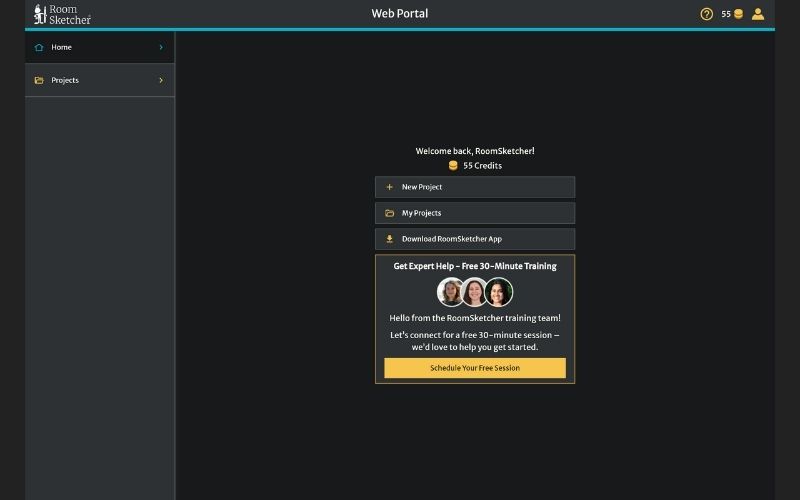The height and width of the screenshot is (500, 800).
Task: Click the house icon beside Home
Action: (39, 47)
